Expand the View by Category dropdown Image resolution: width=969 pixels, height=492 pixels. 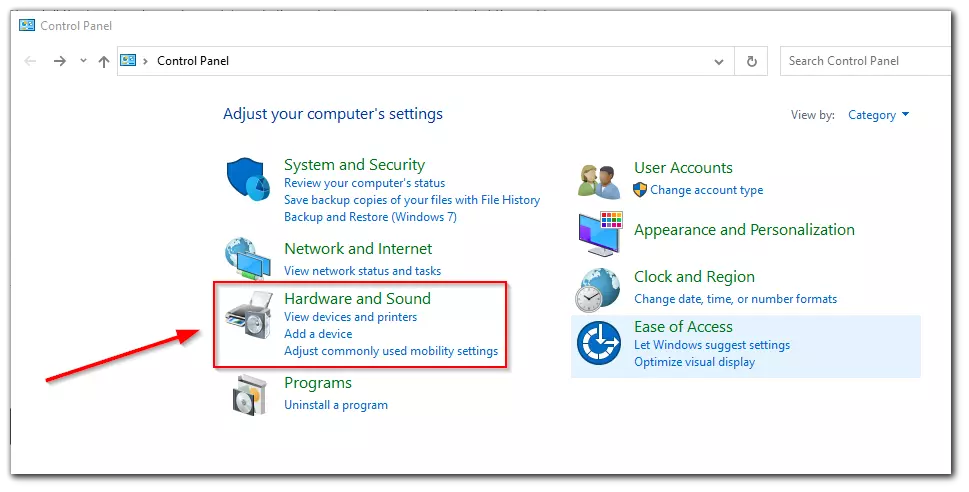tap(878, 115)
